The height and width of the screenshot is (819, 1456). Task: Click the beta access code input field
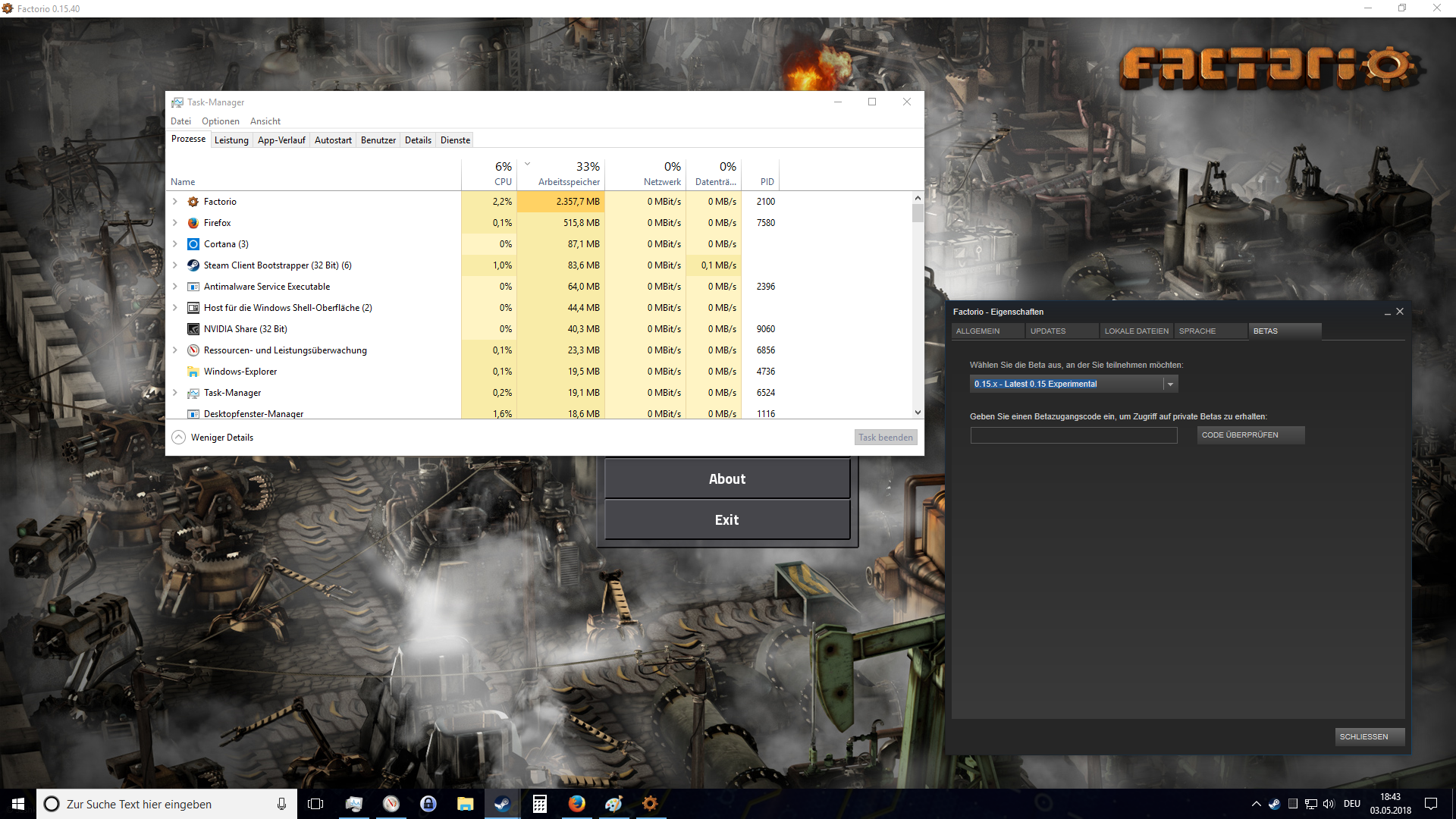pyautogui.click(x=1074, y=435)
